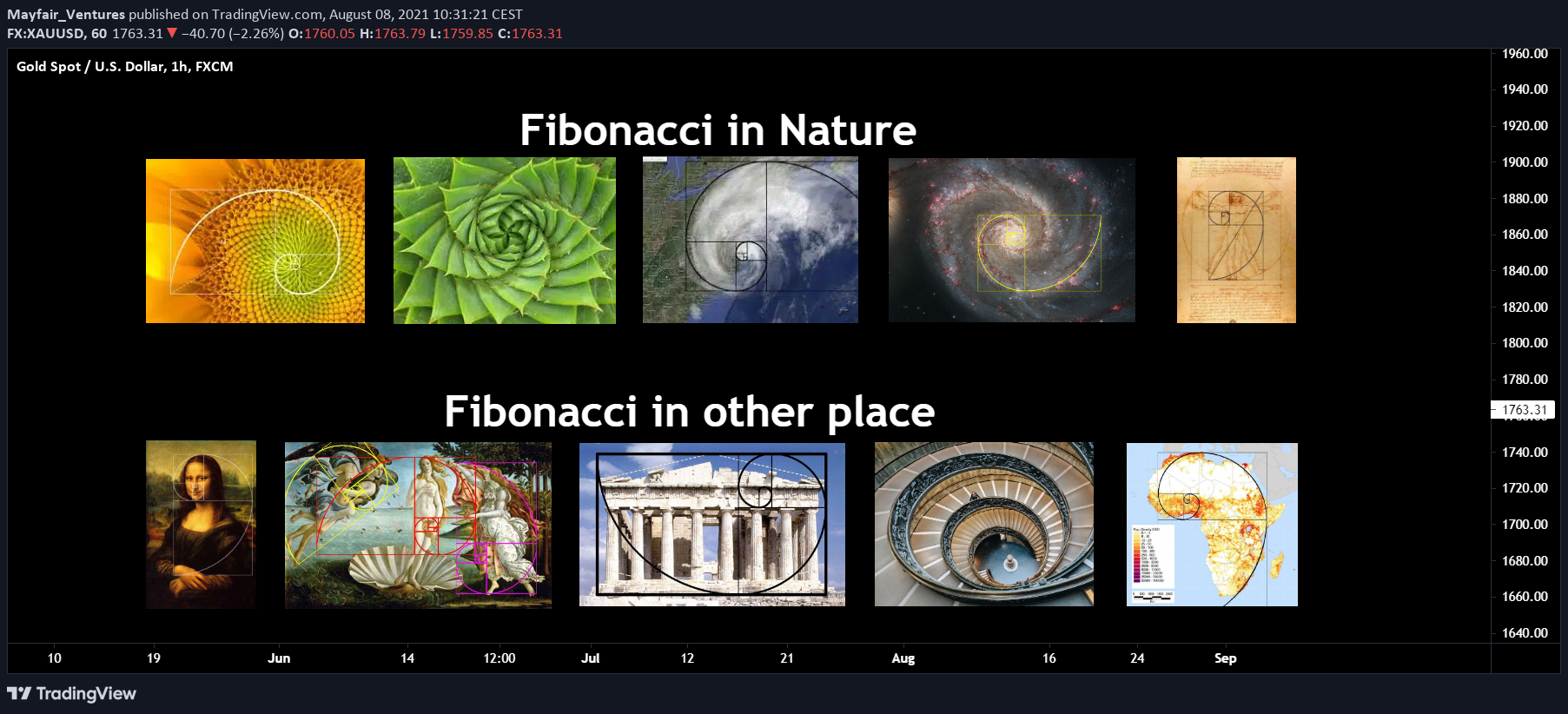Click the Jun label on time axis
The image size is (1568, 714).
click(279, 658)
